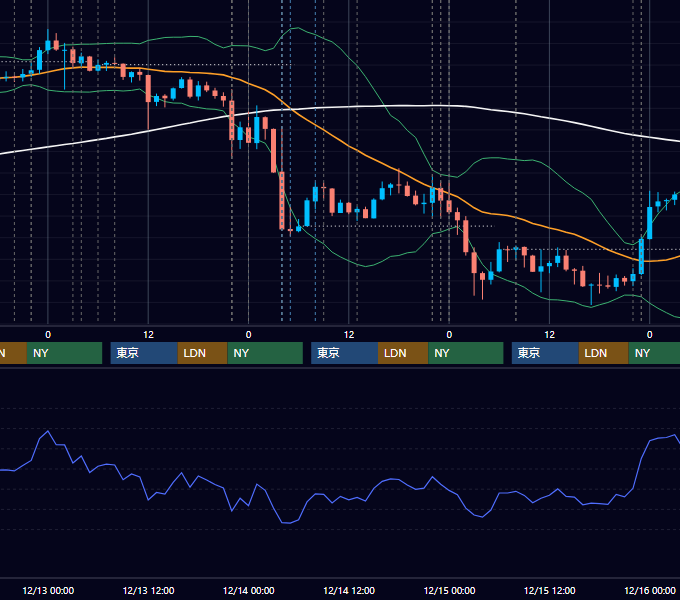Click the 12/14 00:00 time axis label
Screen dimensions: 680x600
(248, 590)
